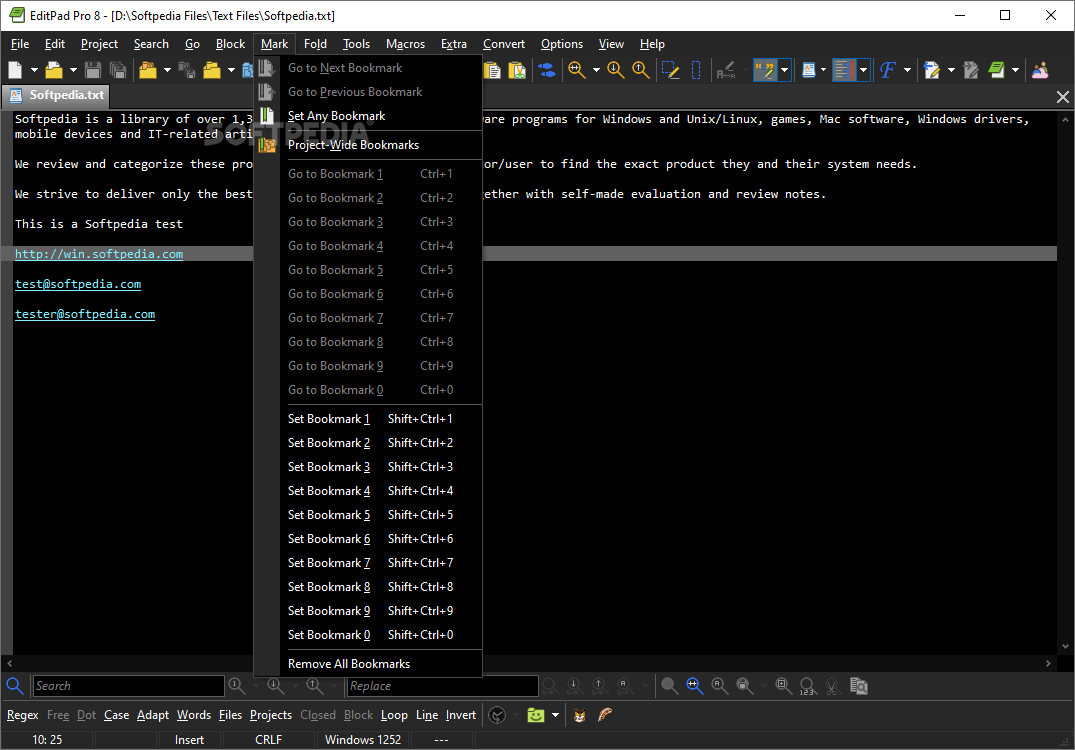This screenshot has height=750, width=1075.
Task: Click the blue search magnifier icon
Action: coord(14,686)
